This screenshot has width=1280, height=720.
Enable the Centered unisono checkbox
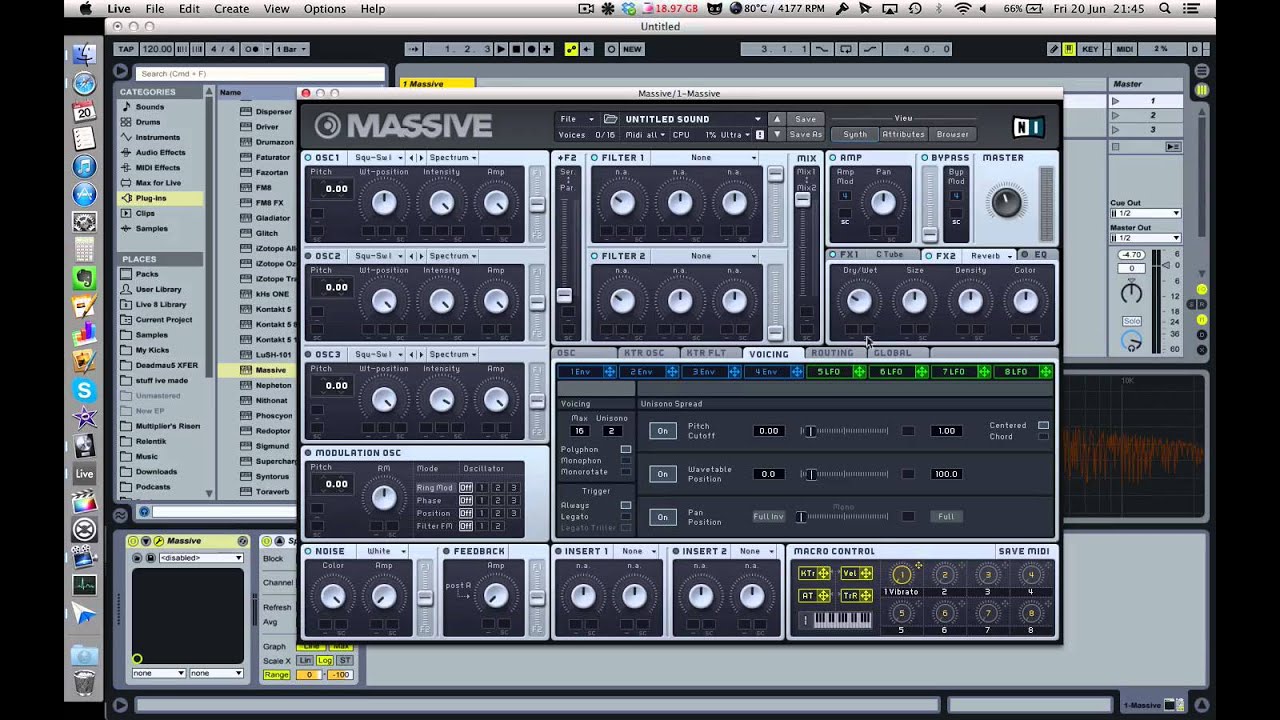click(x=1043, y=425)
